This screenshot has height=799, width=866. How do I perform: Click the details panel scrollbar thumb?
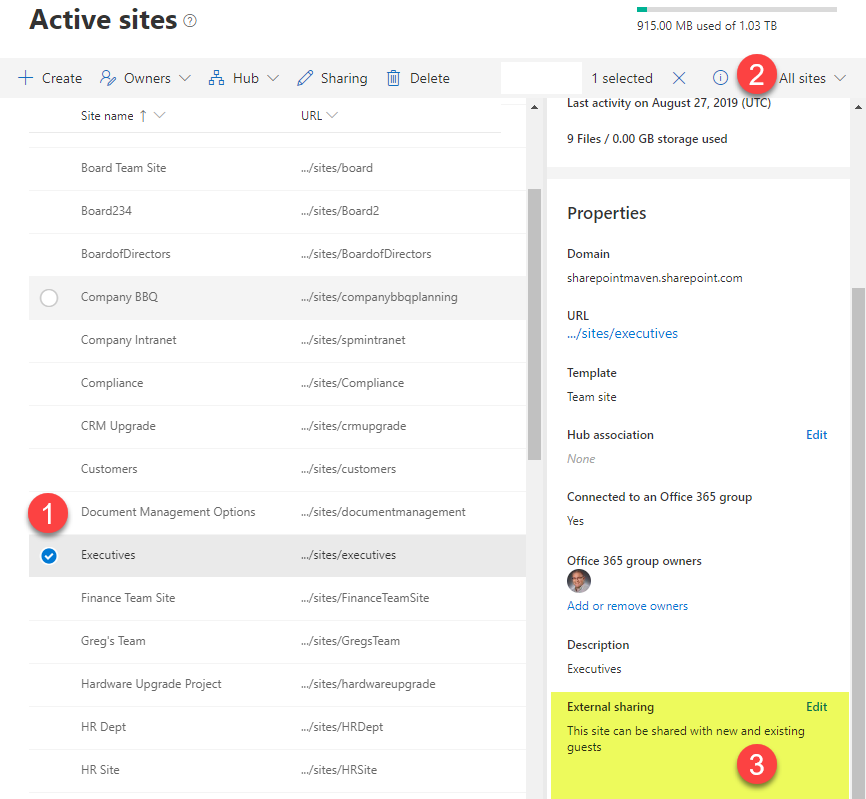(858, 543)
